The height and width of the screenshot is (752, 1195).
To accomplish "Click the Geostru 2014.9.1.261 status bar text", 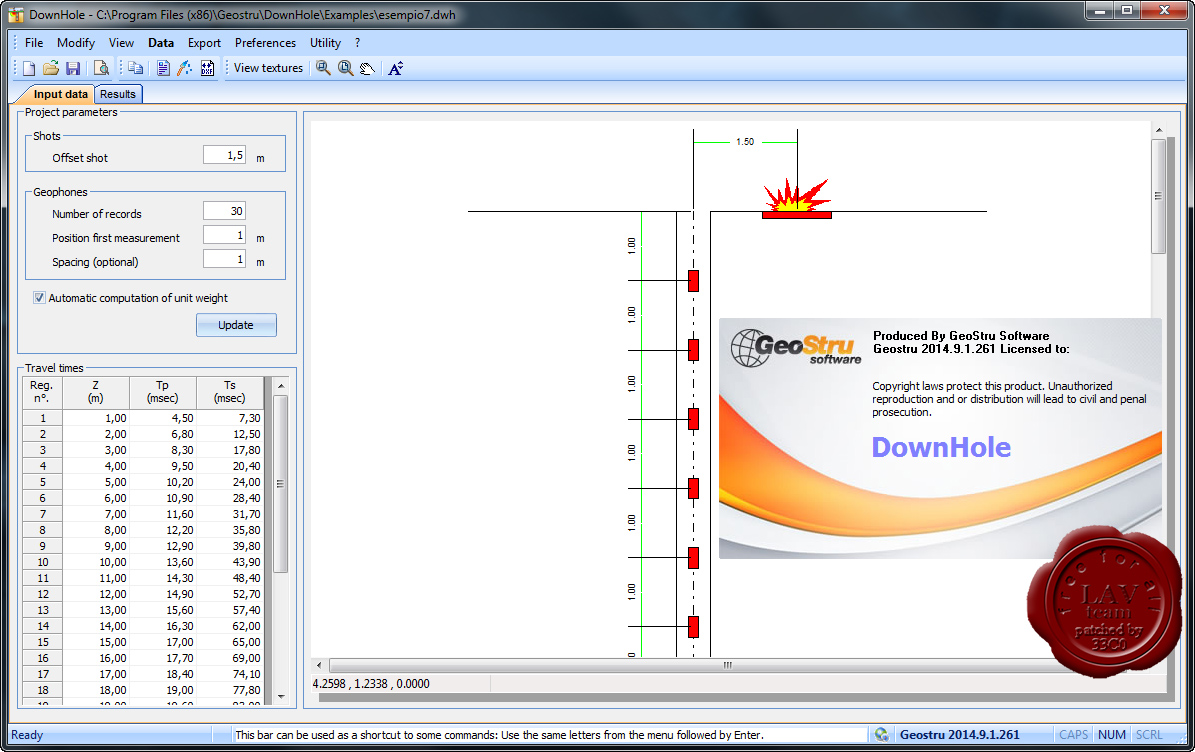I will click(x=960, y=734).
